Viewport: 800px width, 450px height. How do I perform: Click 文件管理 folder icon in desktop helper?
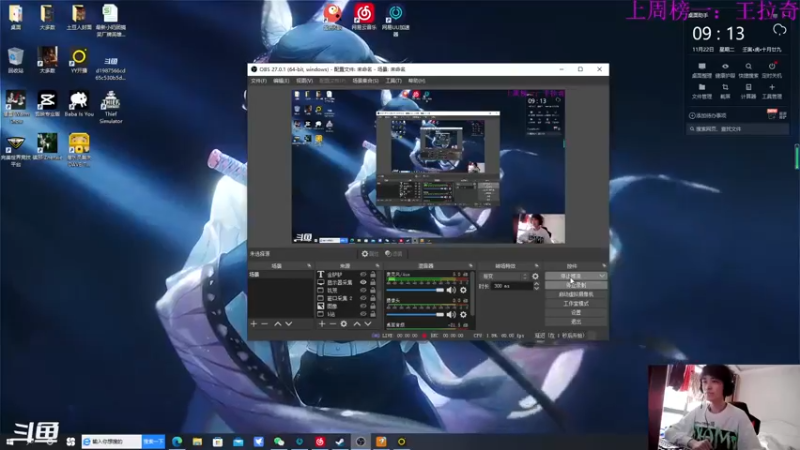coord(702,88)
